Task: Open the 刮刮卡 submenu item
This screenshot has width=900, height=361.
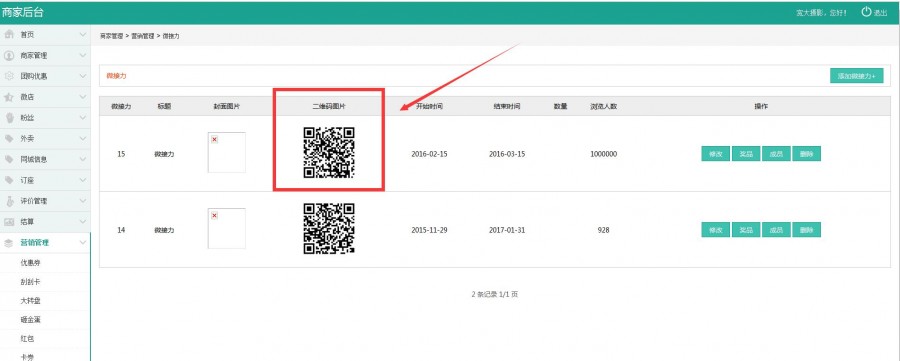Action: coord(30,282)
